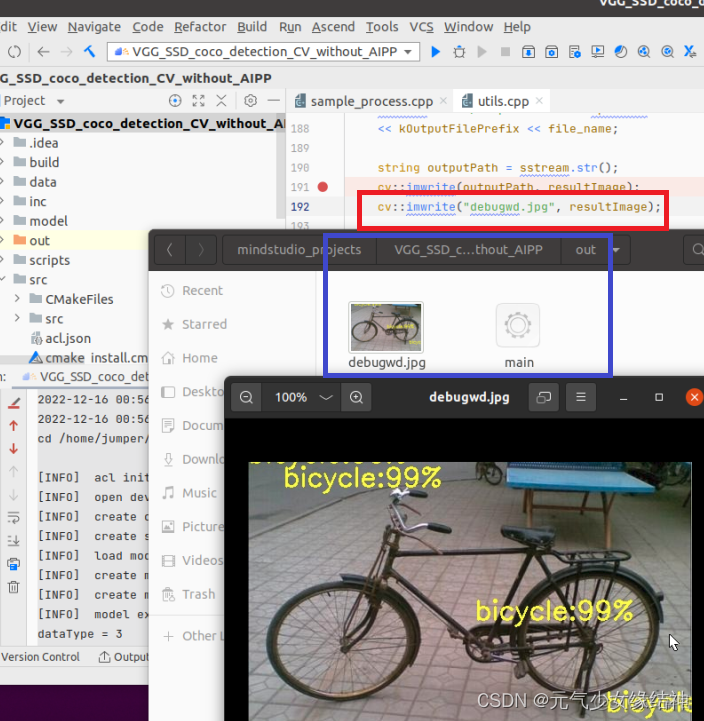Open the Tools menu
Screen dimensions: 704x721
(382, 27)
